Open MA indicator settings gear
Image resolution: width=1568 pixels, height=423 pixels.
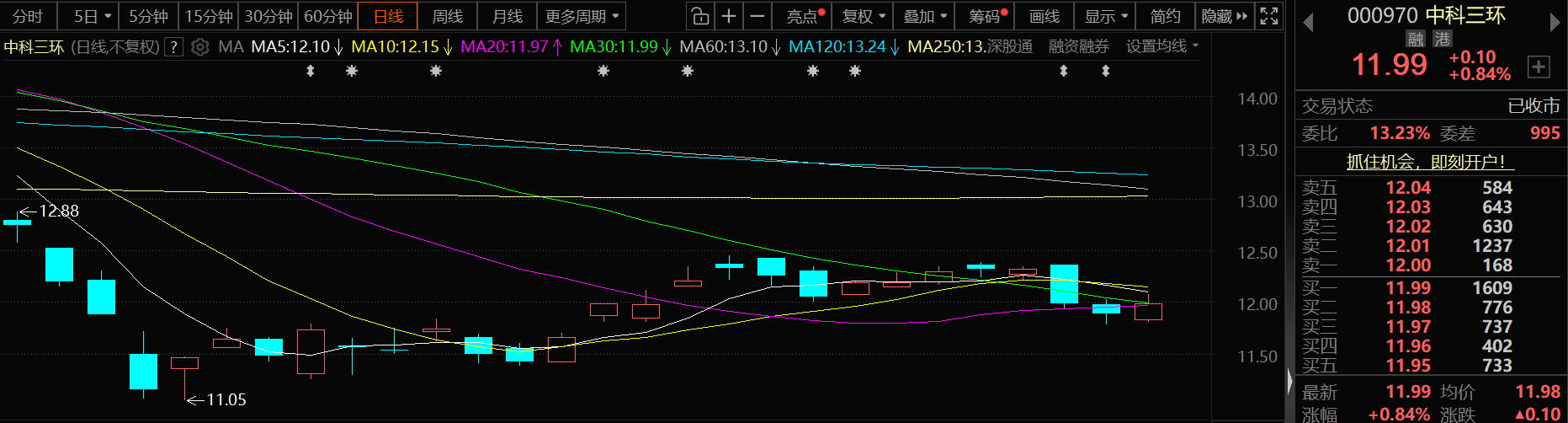(199, 47)
